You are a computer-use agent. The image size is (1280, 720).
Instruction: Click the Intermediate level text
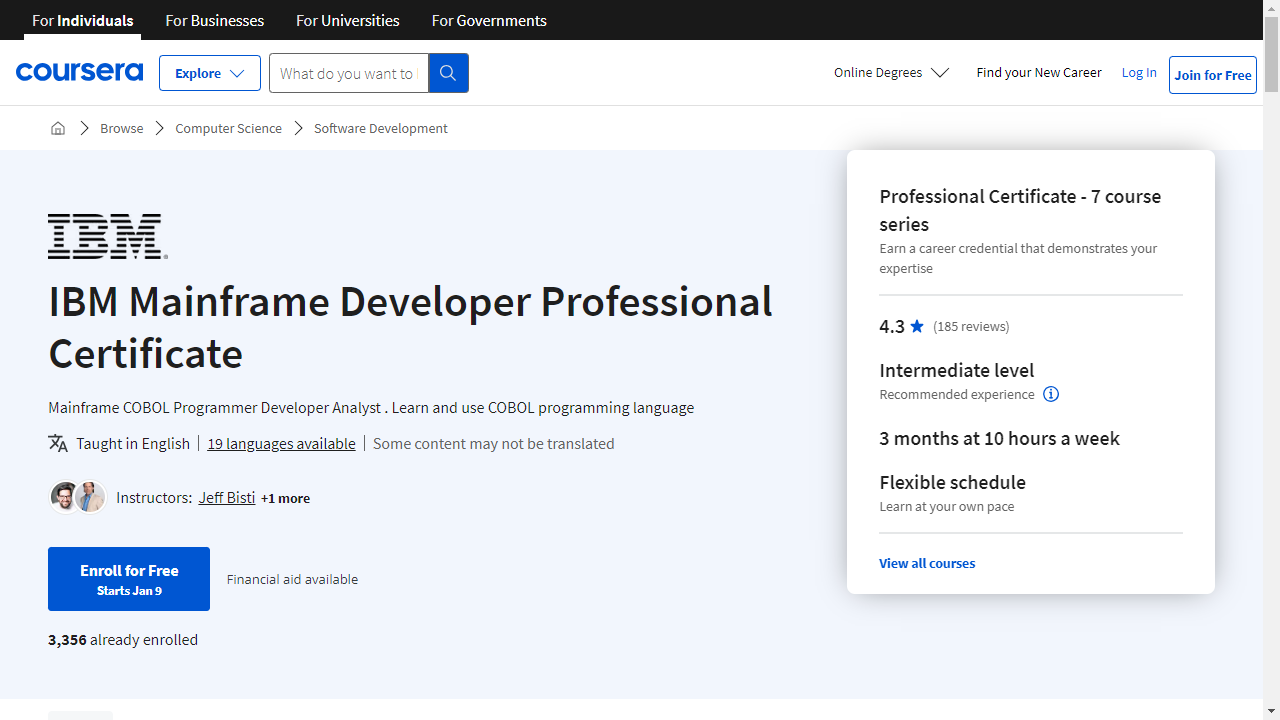(957, 370)
